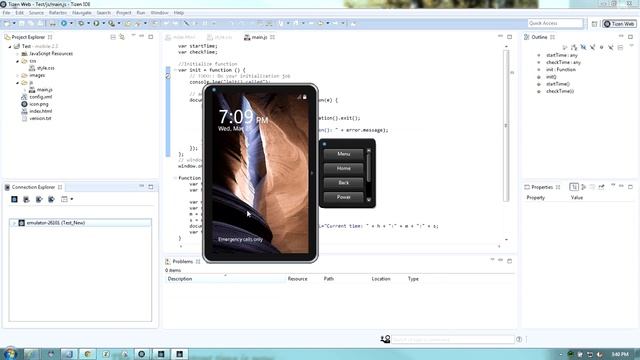Open the Run icon dropdown arrow
Screen dimensions: 640x360
pos(71,23)
